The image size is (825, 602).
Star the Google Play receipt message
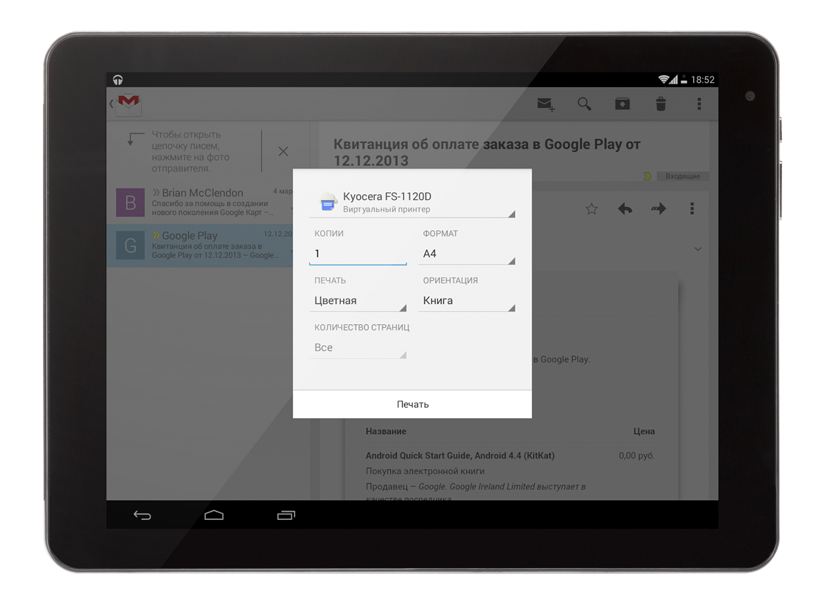[x=591, y=209]
